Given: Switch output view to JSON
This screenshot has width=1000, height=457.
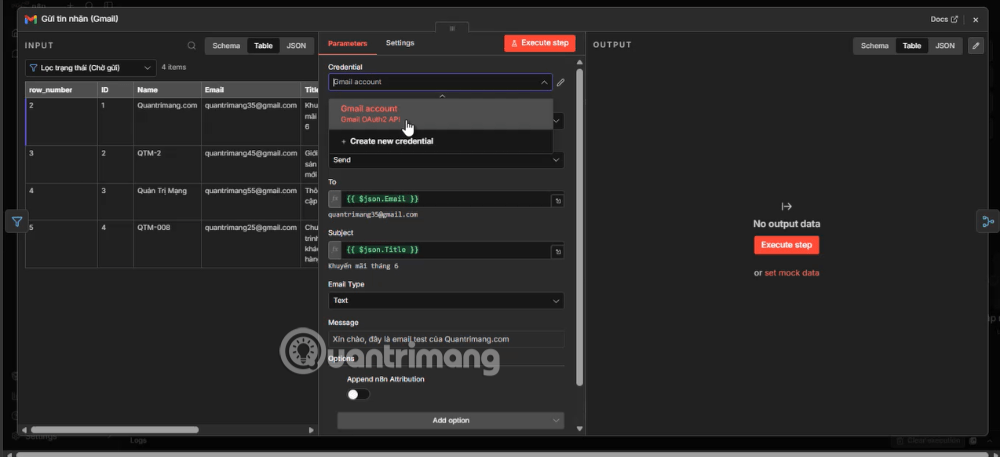Looking at the screenshot, I should pyautogui.click(x=945, y=46).
